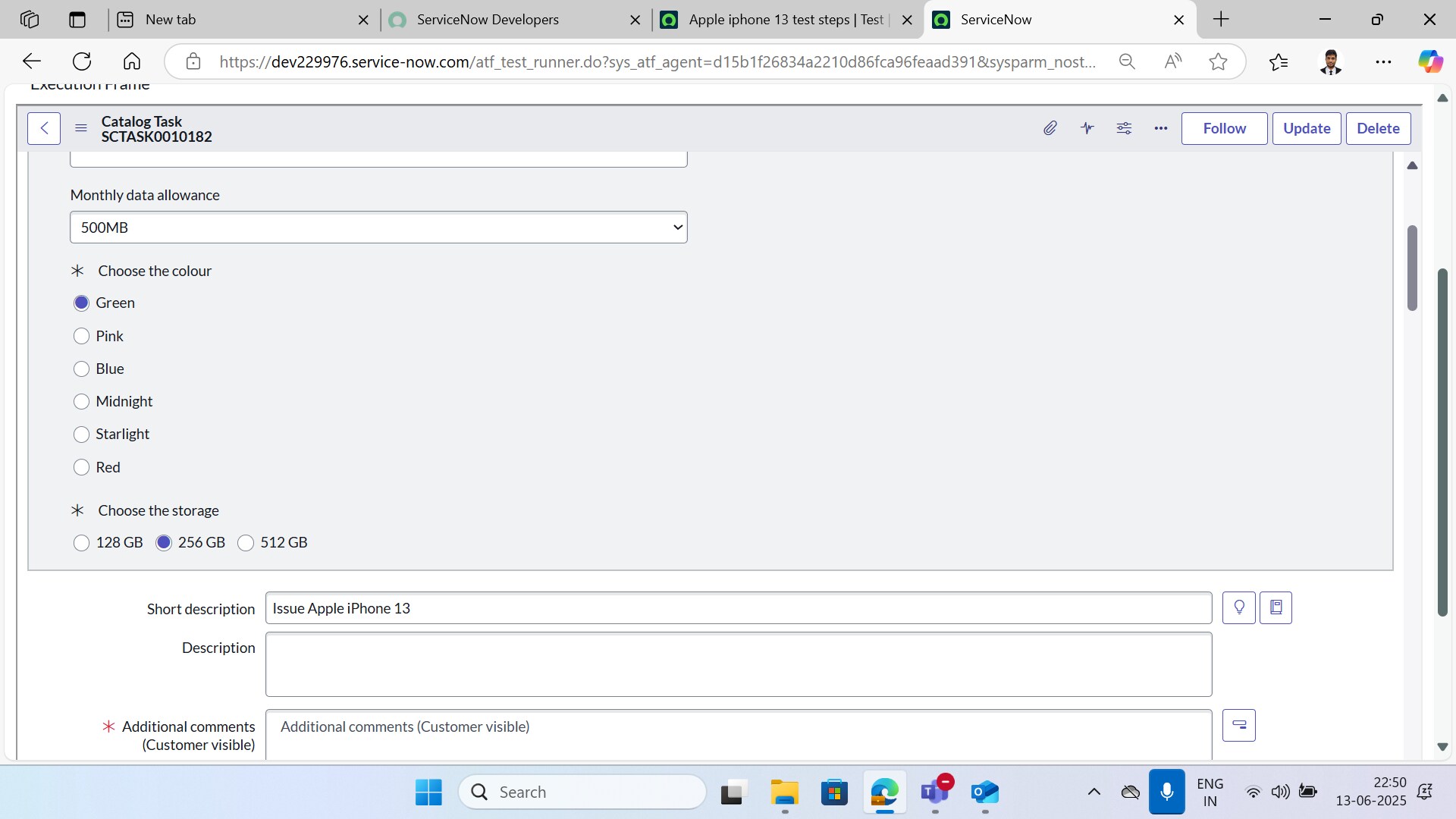The width and height of the screenshot is (1456, 819).
Task: Open the tab actions menu icon
Action: tap(77, 19)
